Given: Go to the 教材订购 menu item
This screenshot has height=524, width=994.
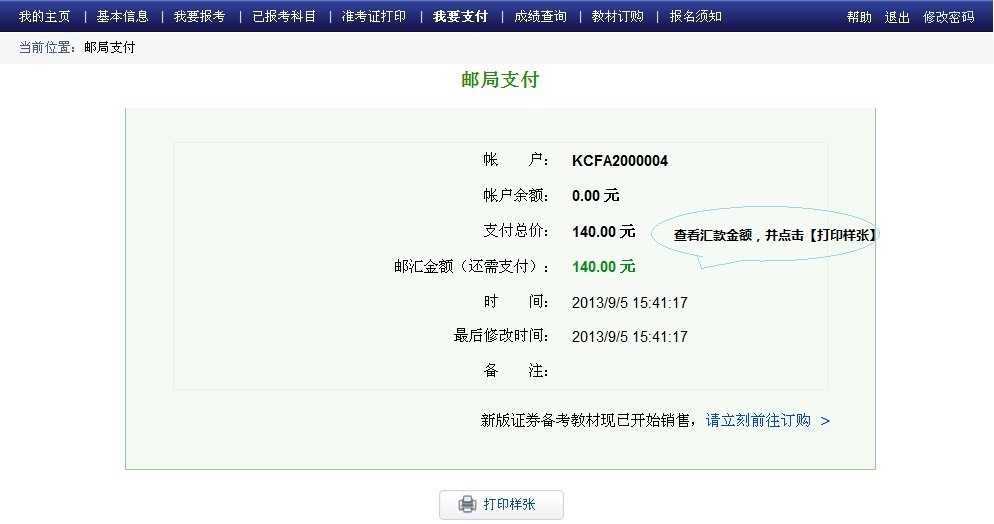Looking at the screenshot, I should click(x=617, y=17).
